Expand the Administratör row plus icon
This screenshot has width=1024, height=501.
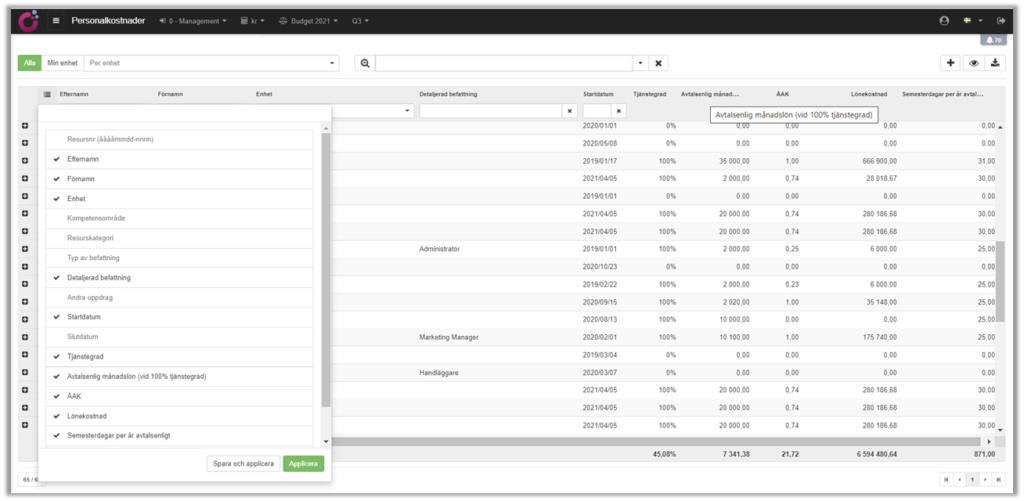tap(25, 249)
